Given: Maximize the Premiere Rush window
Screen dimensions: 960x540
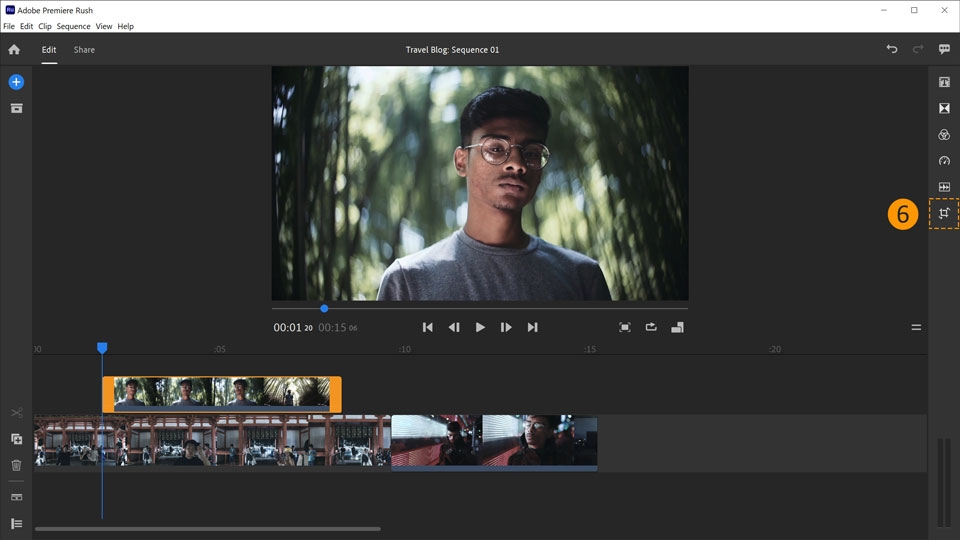Looking at the screenshot, I should point(914,10).
